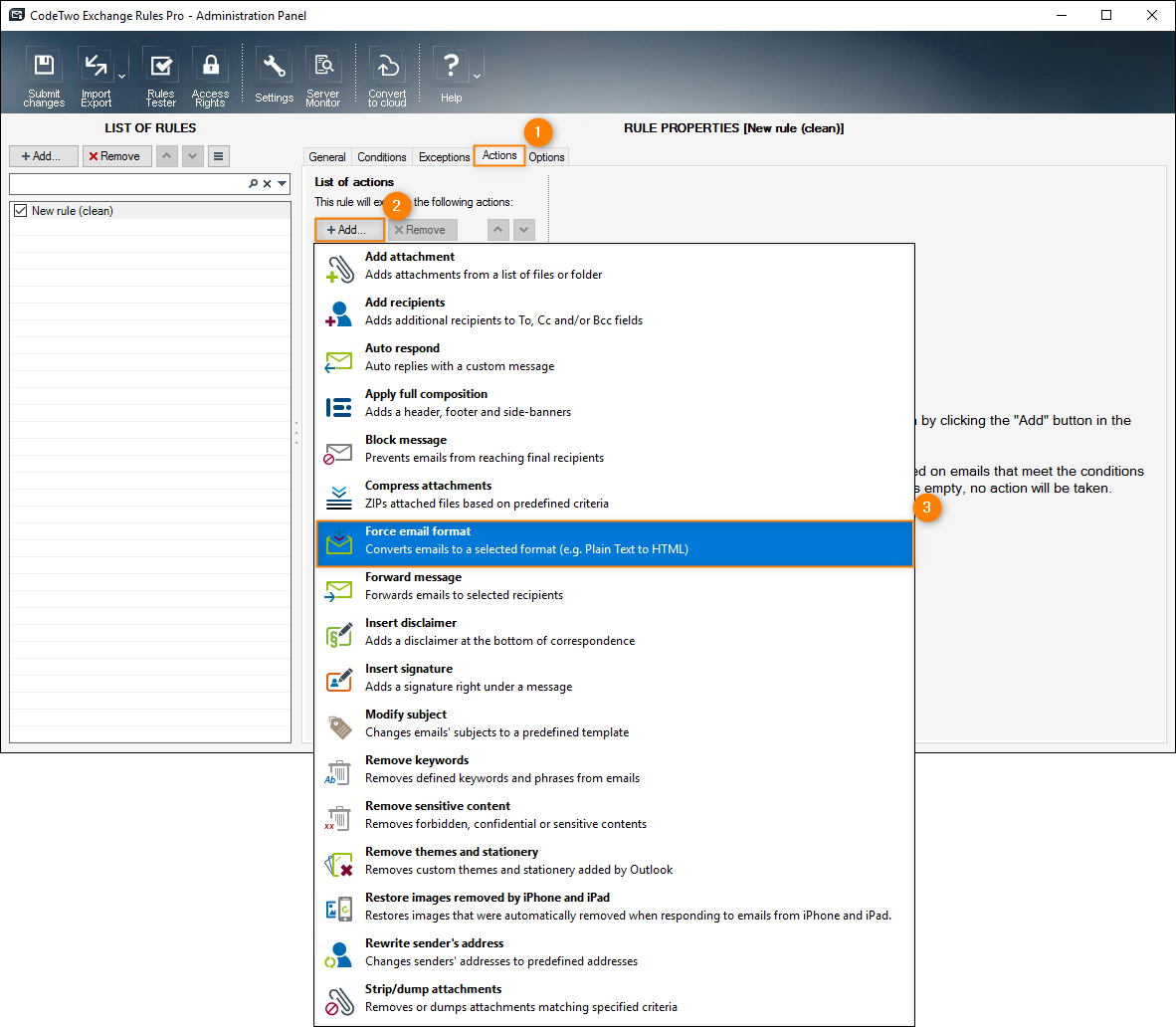Launch the Rules Tester

point(160,77)
